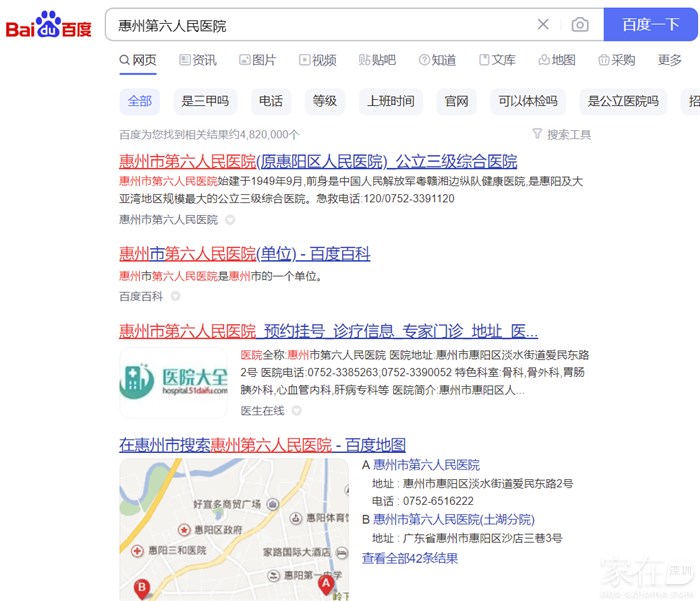Switch to the 图片 tab
The width and height of the screenshot is (700, 601).
(x=257, y=60)
